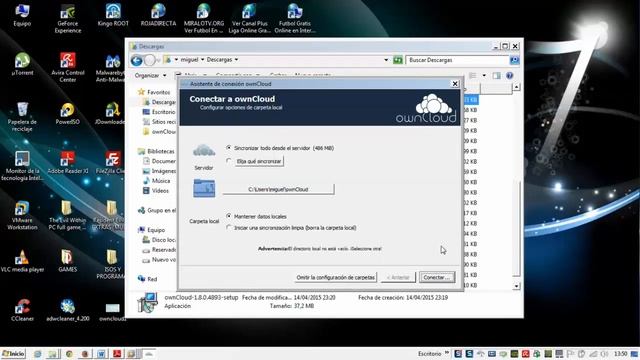Select the 'Elija qué sincronizar' radio button
This screenshot has width=640, height=360.
click(229, 161)
